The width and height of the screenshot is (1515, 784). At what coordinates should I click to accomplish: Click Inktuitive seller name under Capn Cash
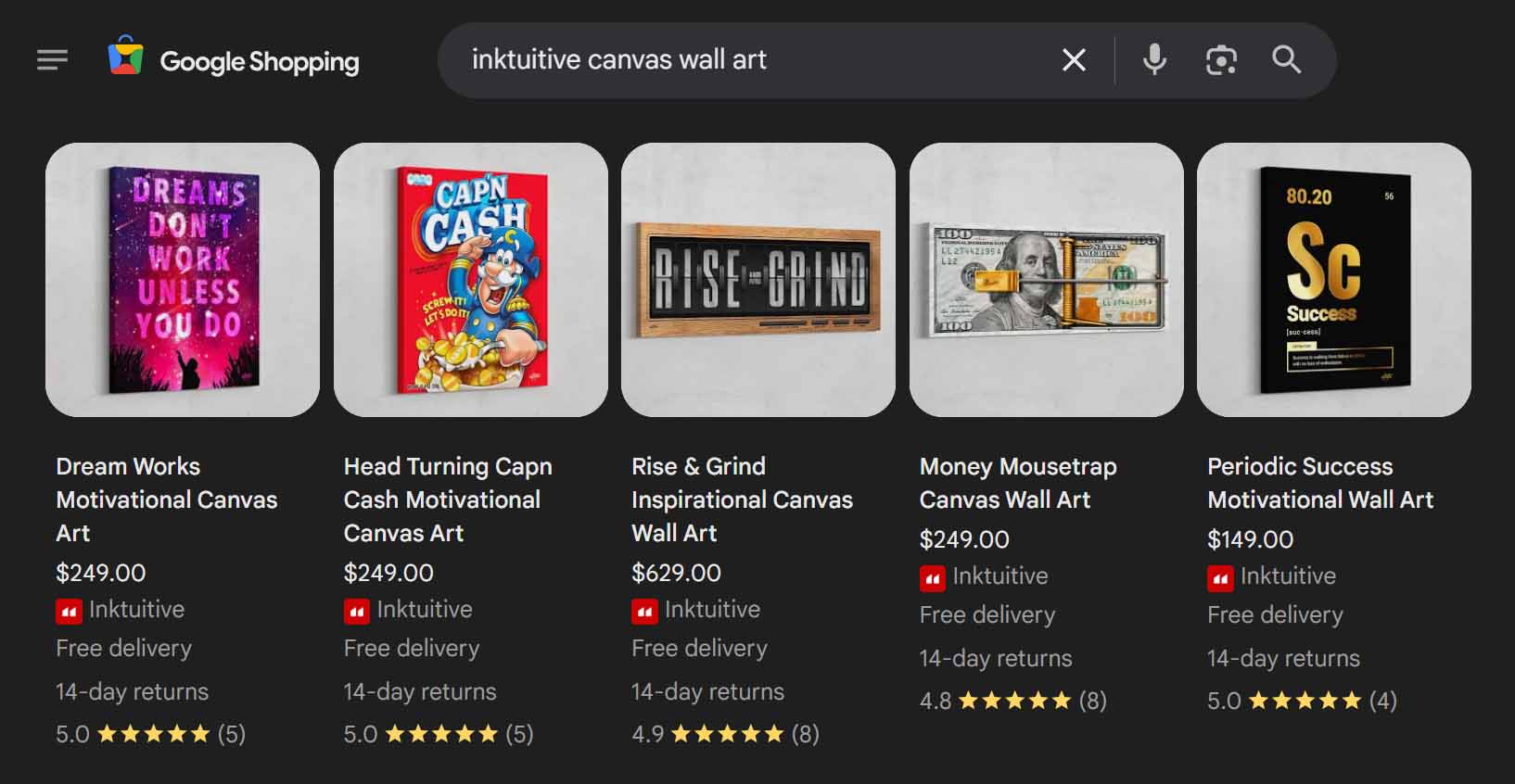[425, 610]
